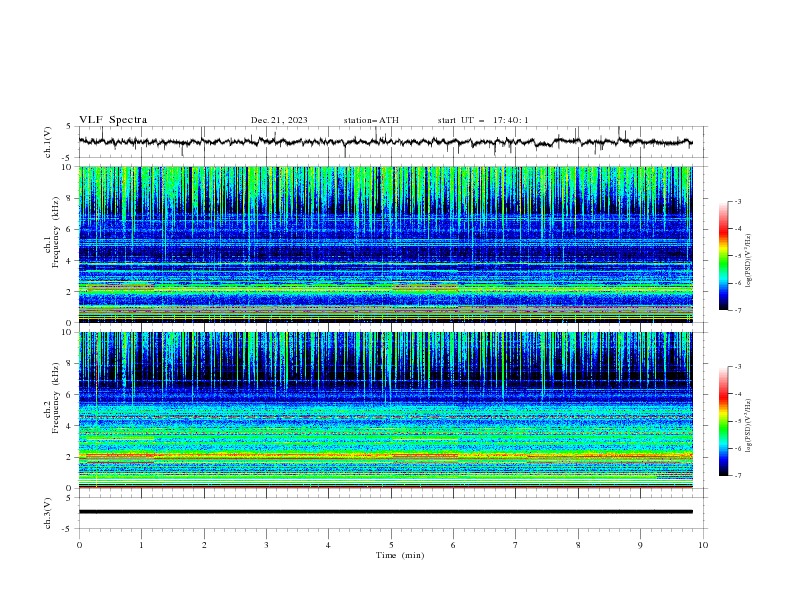Click the 'start UT = 17:40:1' text
Screen dimensions: 792x612
coord(483,120)
